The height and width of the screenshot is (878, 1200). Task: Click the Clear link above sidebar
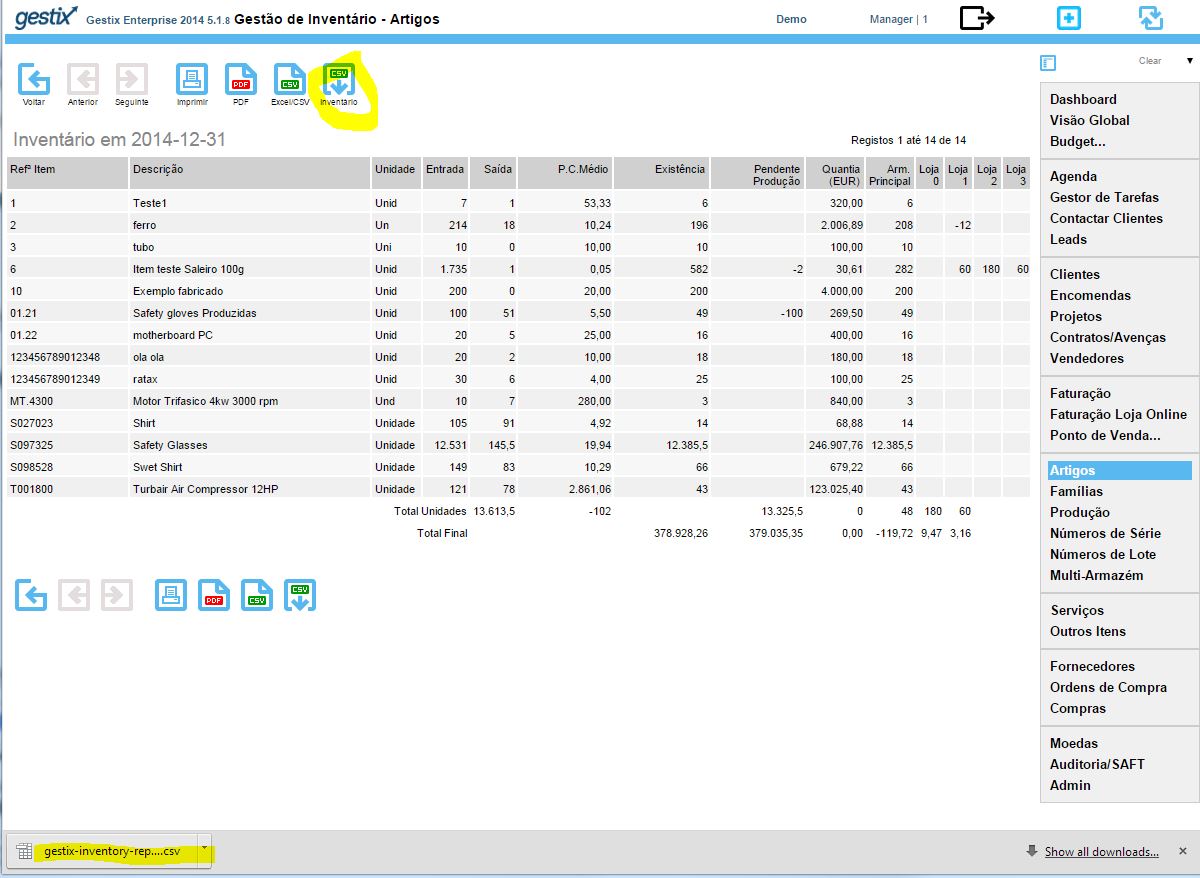[x=1150, y=61]
